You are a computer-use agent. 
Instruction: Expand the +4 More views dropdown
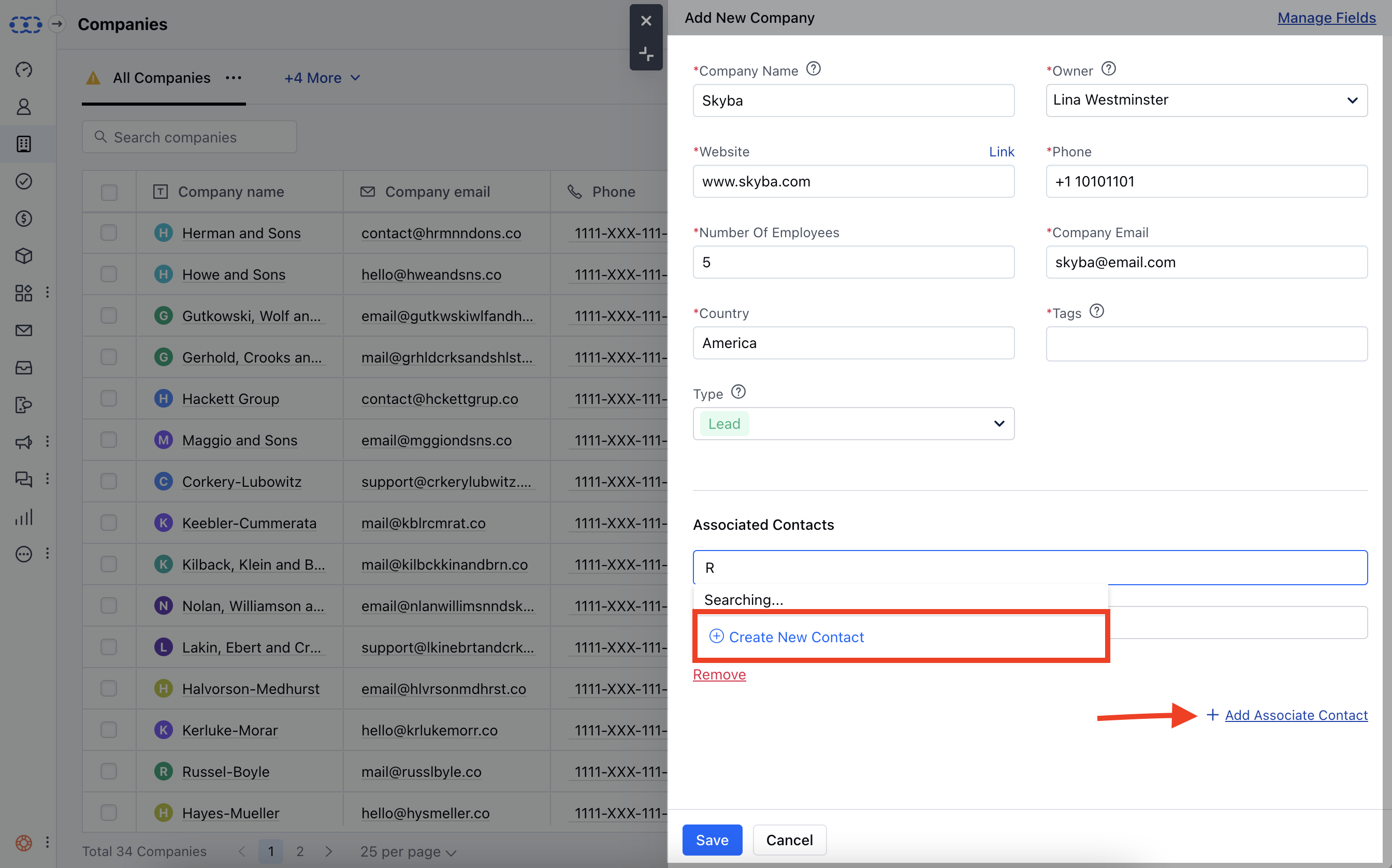point(322,78)
